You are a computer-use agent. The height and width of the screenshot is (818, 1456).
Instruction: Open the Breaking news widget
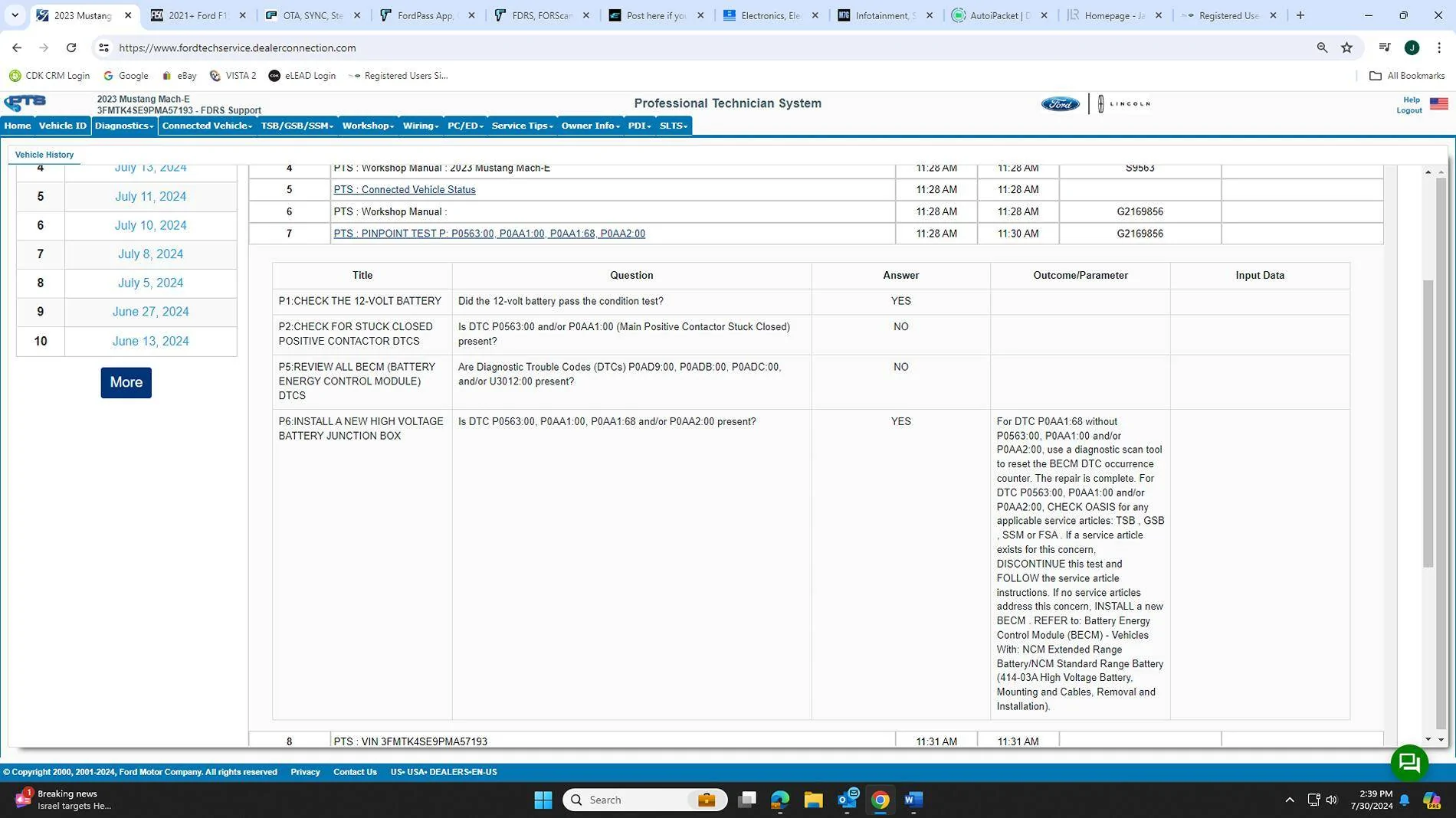coord(63,800)
